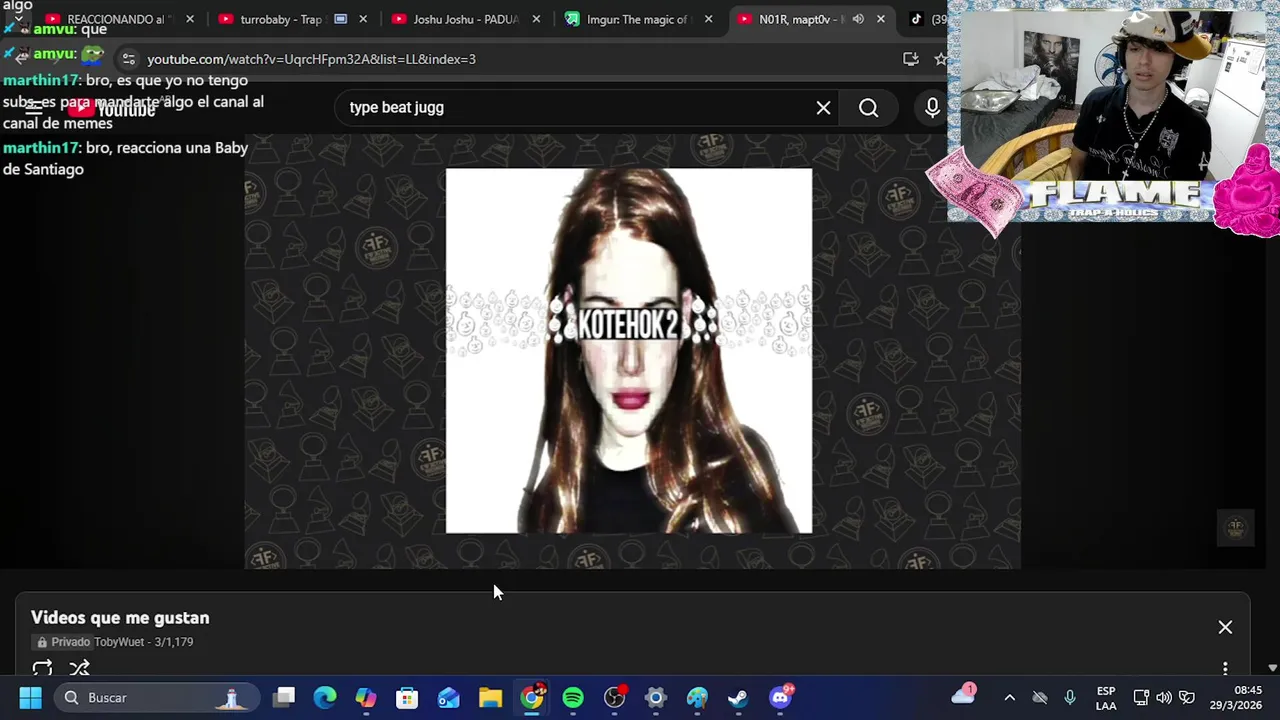Click the KOTEHOK 2 video cover
This screenshot has width=1280, height=720.
pos(629,350)
